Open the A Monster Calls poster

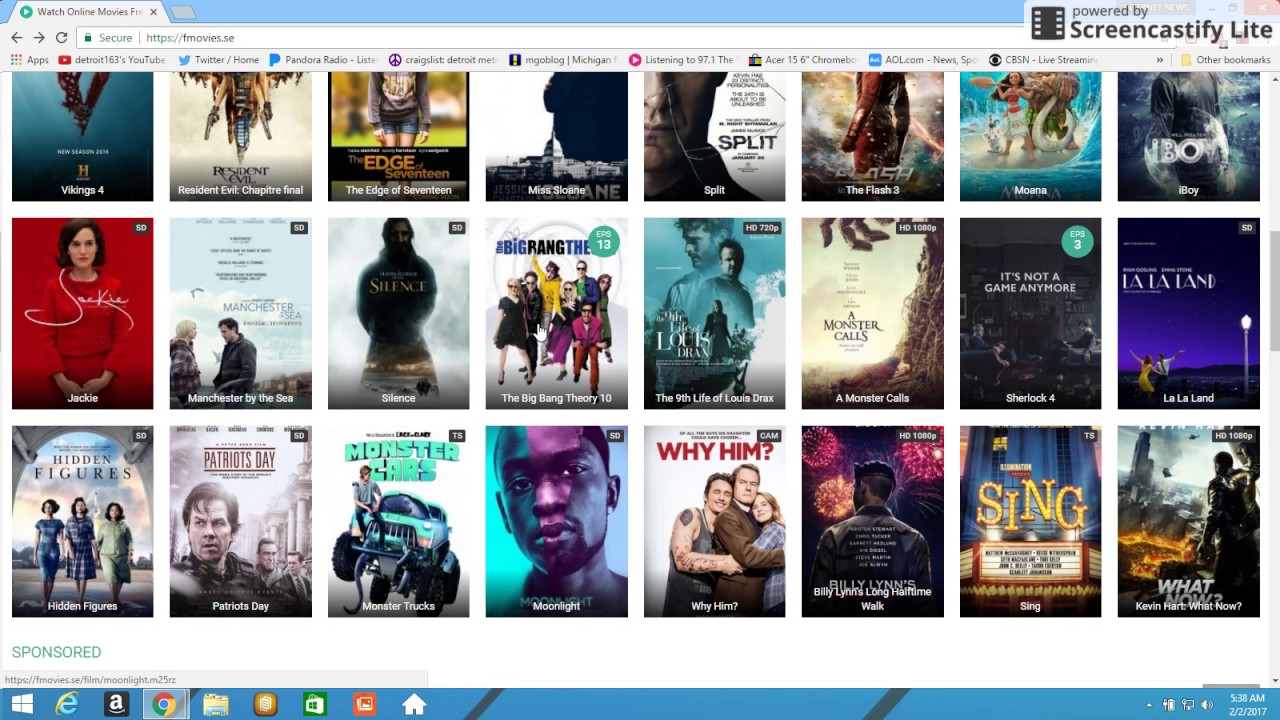pyautogui.click(x=873, y=314)
